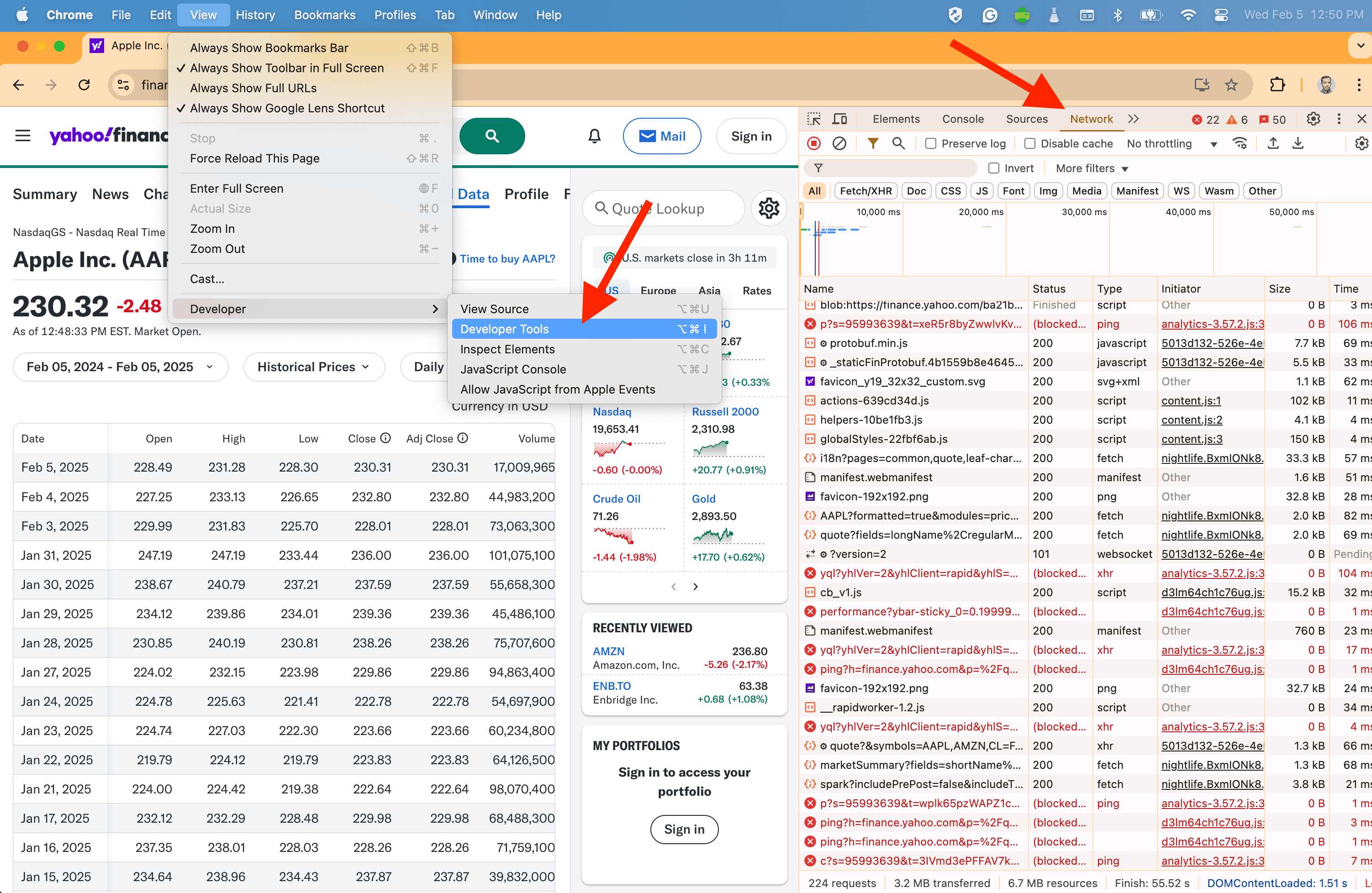Show the 6 warnings indicator
This screenshot has height=893, width=1372.
point(1237,120)
